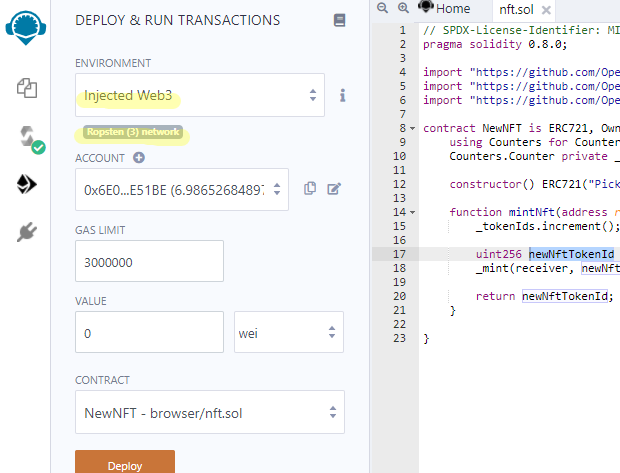This screenshot has height=473, width=620.
Task: Zoom in the editor font
Action: point(403,8)
